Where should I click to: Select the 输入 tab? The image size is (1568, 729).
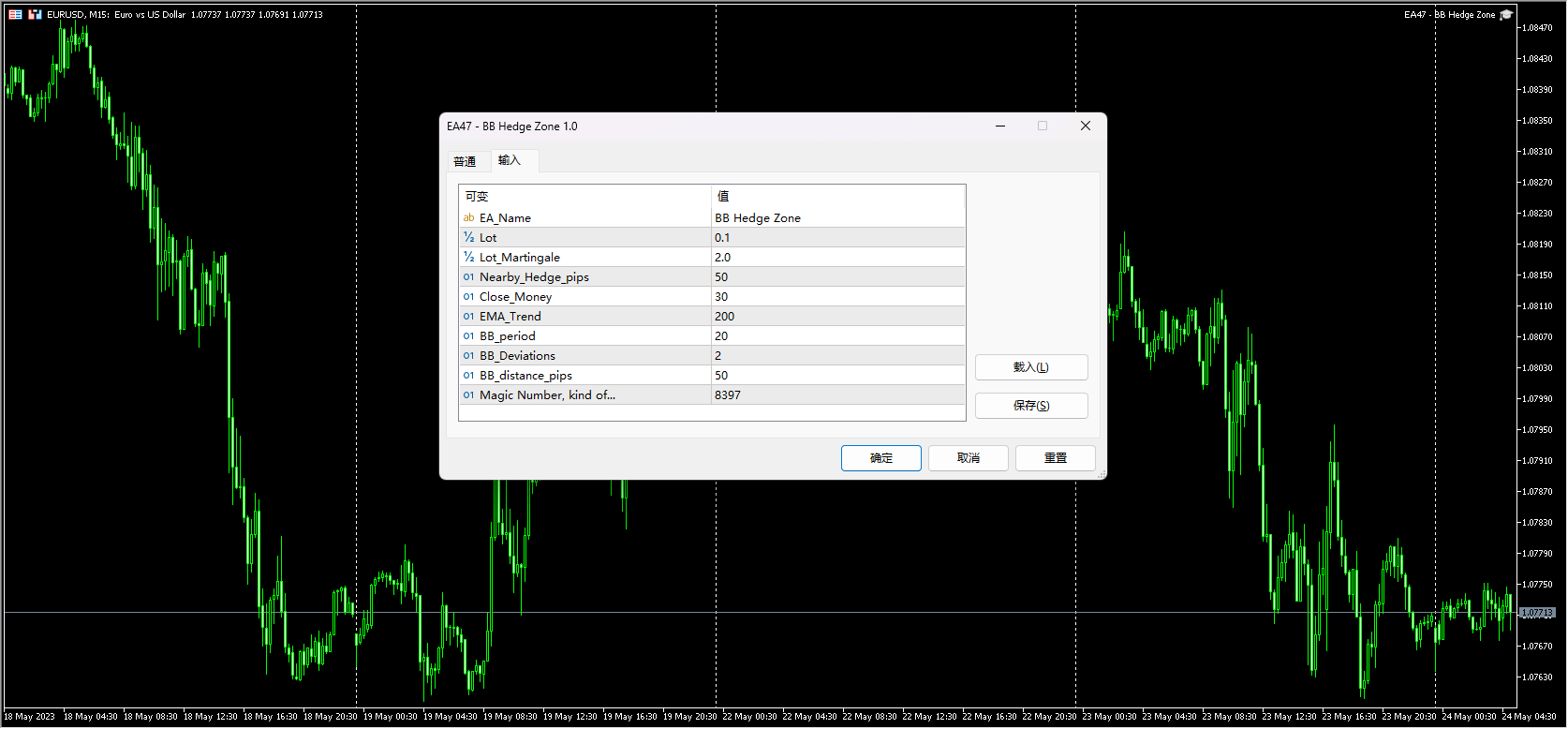(509, 160)
